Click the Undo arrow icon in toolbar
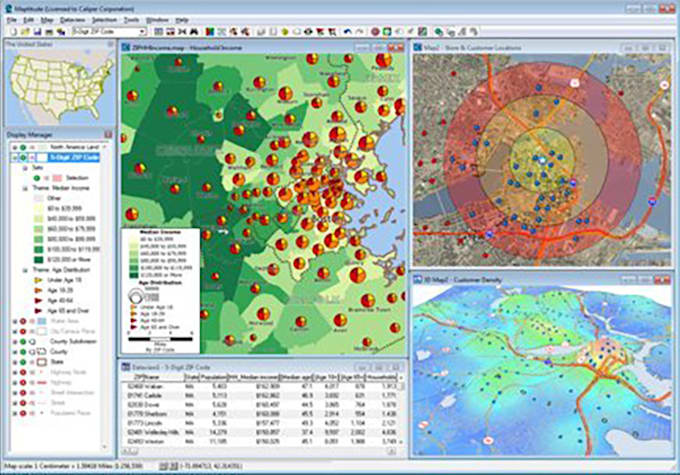This screenshot has height=475, width=680. pyautogui.click(x=347, y=31)
